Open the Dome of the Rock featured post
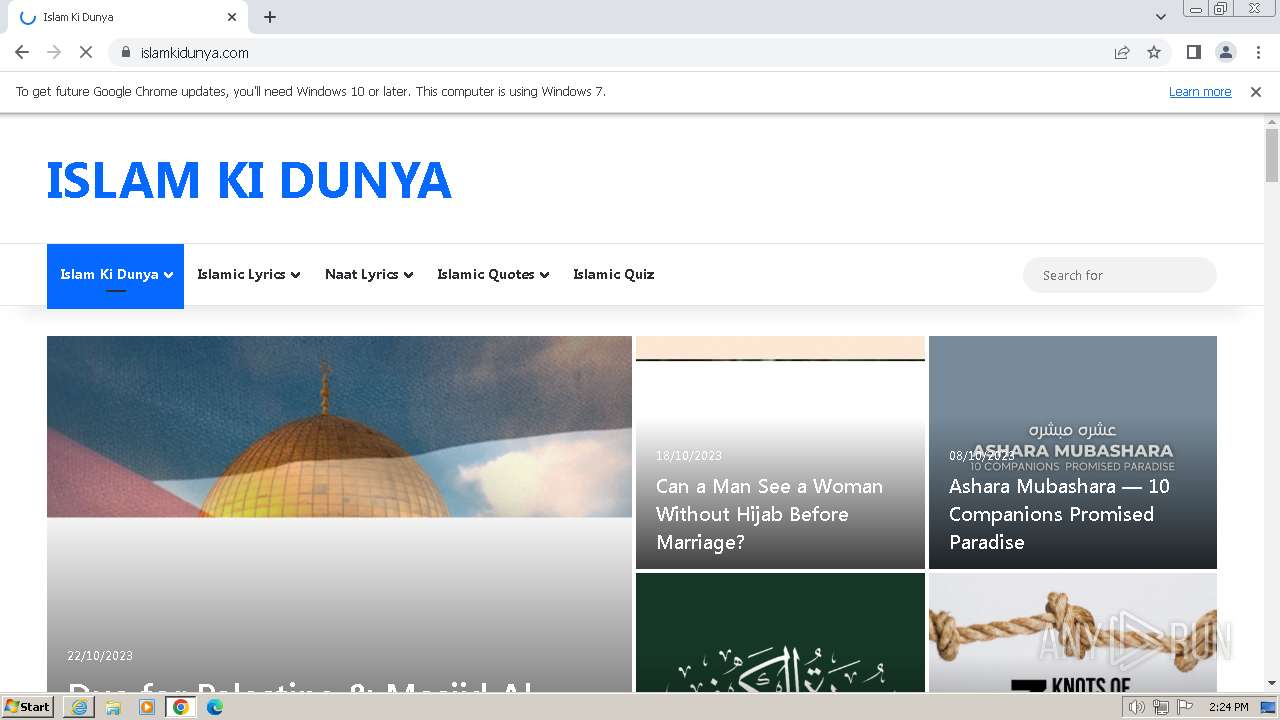Viewport: 1280px width, 720px height. click(x=339, y=514)
